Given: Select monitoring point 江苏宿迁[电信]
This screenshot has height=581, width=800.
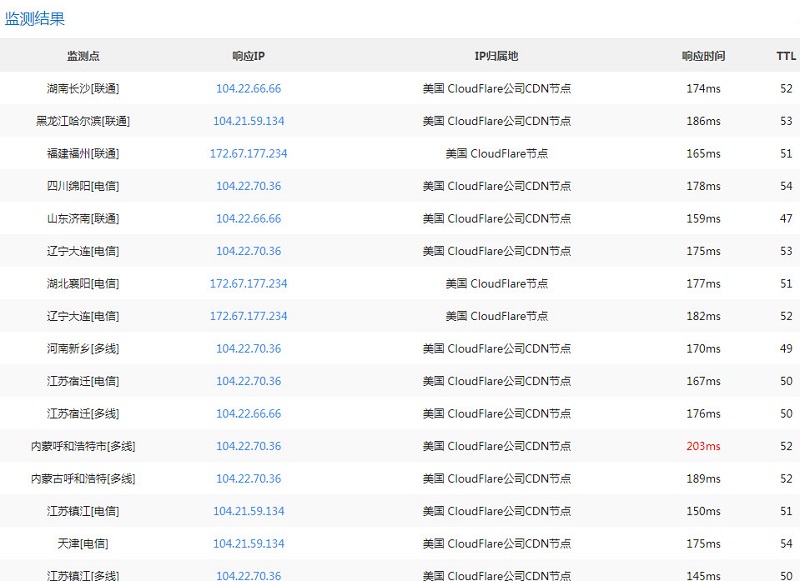Looking at the screenshot, I should (83, 381).
